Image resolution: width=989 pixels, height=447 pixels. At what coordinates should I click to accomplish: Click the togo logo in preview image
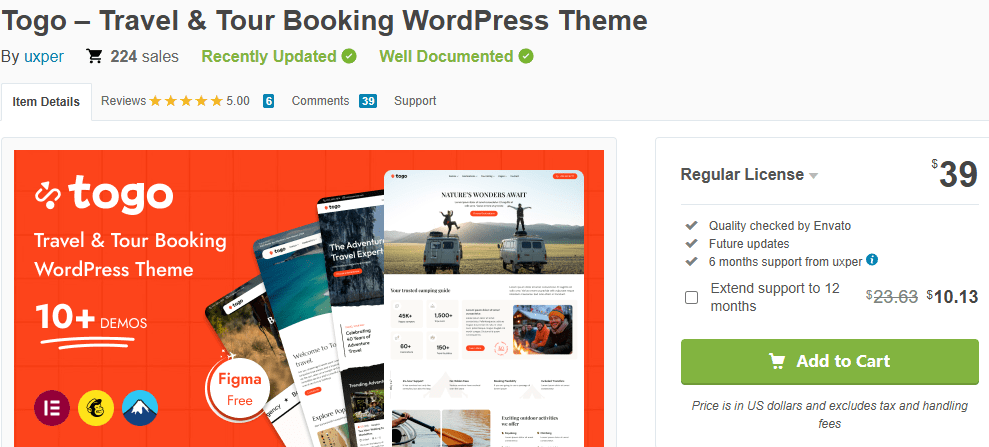click(x=104, y=194)
